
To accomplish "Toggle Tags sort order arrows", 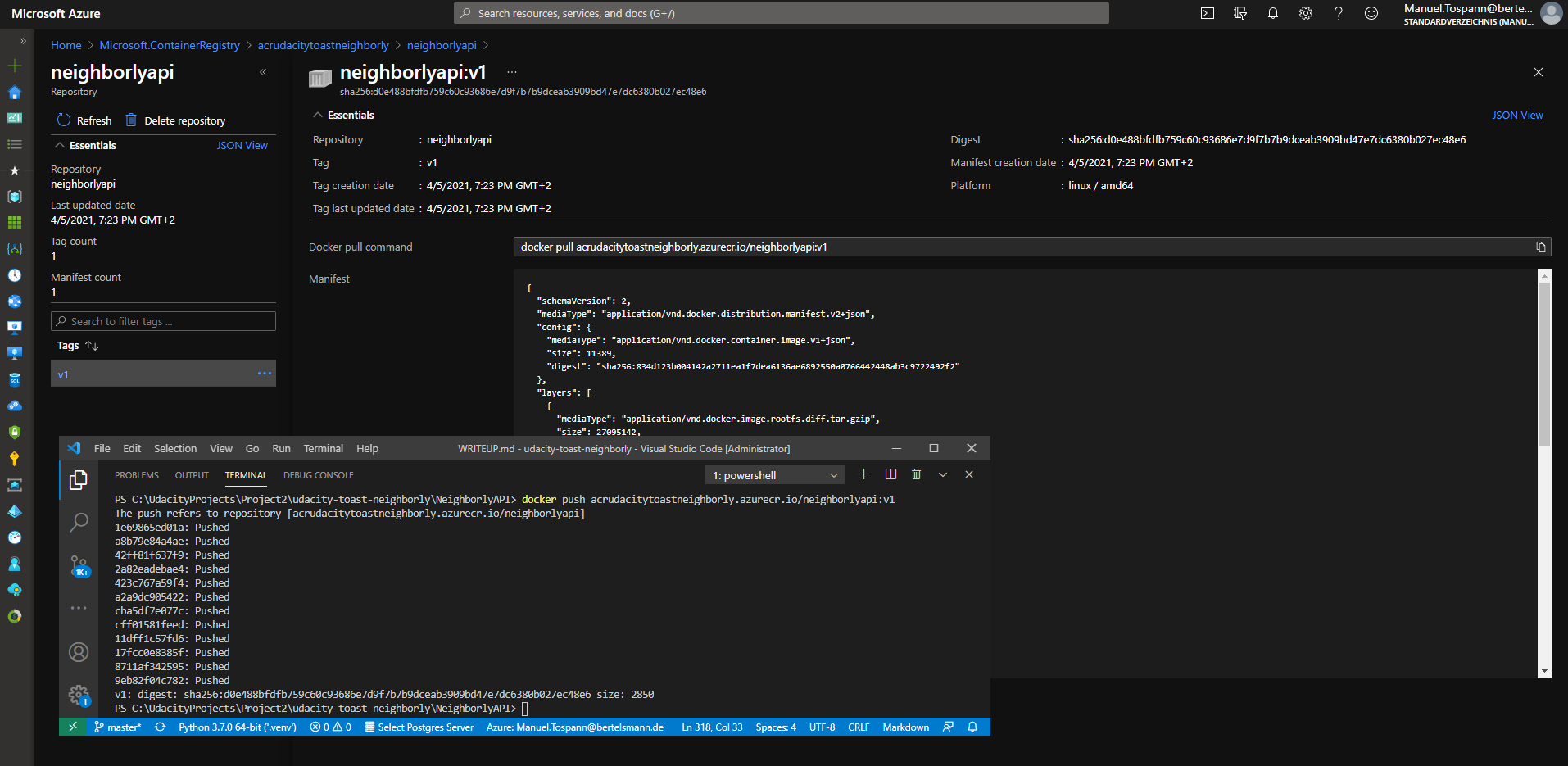I will (92, 346).
